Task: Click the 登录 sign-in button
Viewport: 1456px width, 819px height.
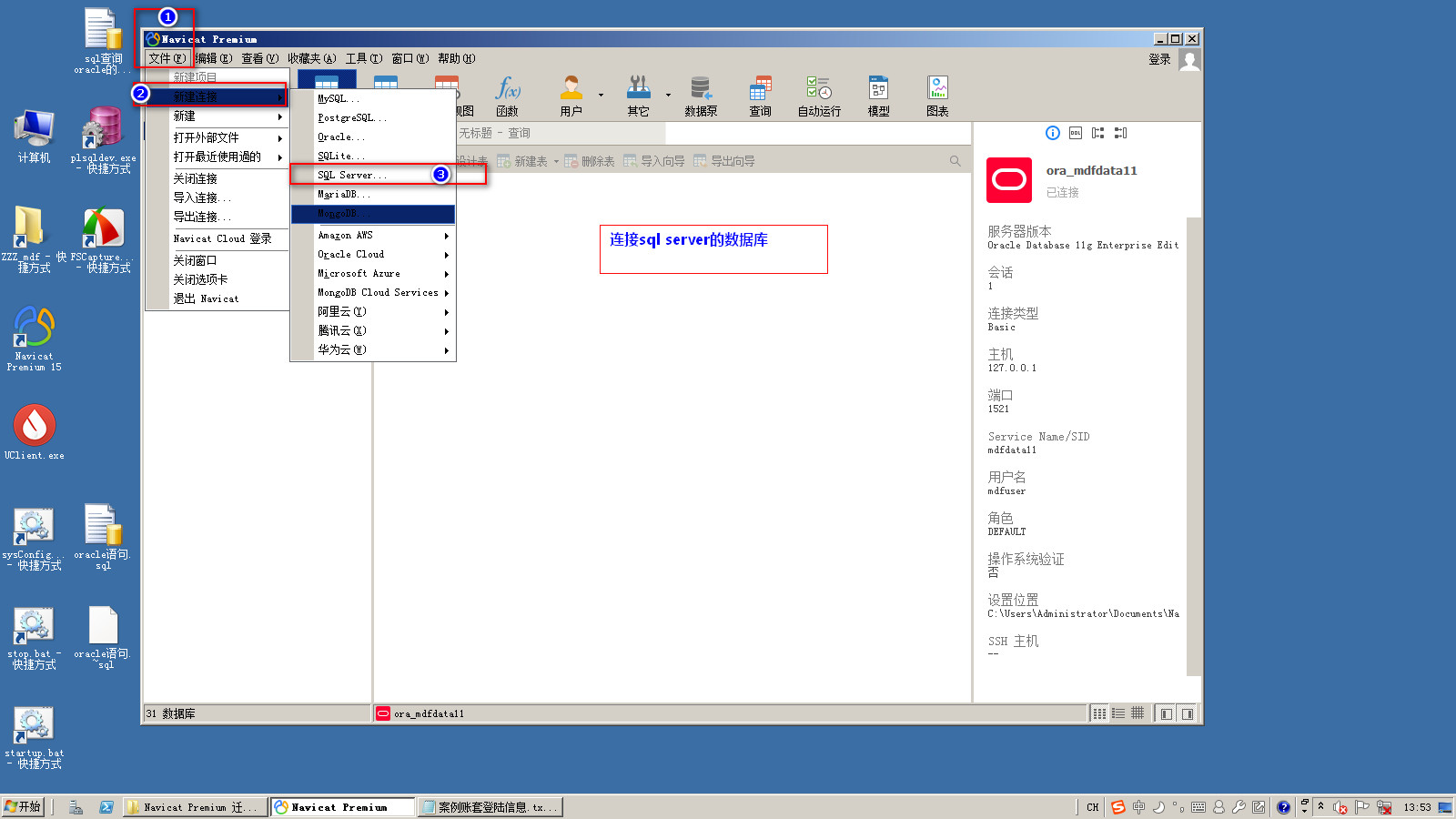Action: point(1159,59)
